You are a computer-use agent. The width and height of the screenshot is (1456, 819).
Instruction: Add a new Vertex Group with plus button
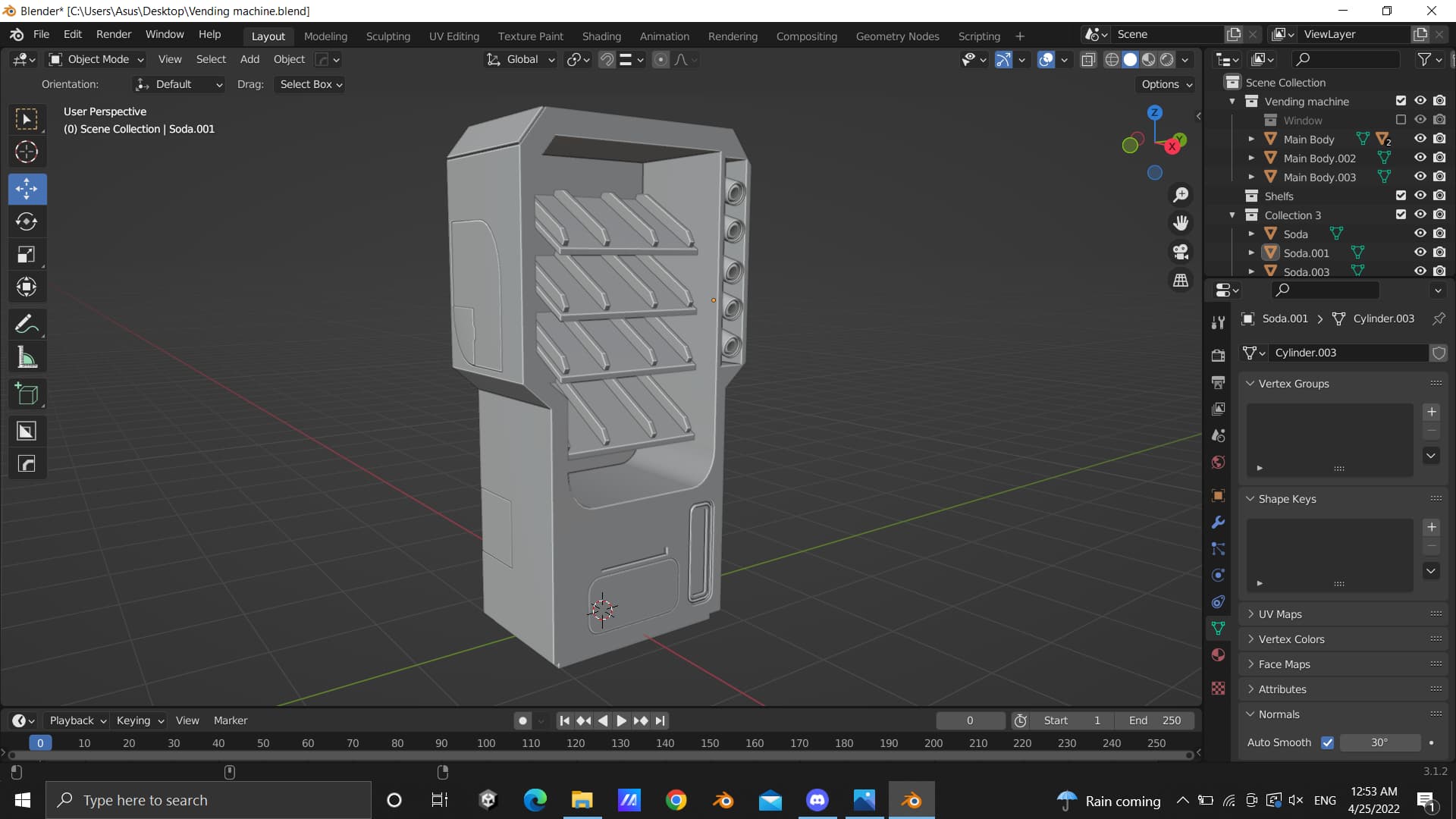tap(1432, 412)
